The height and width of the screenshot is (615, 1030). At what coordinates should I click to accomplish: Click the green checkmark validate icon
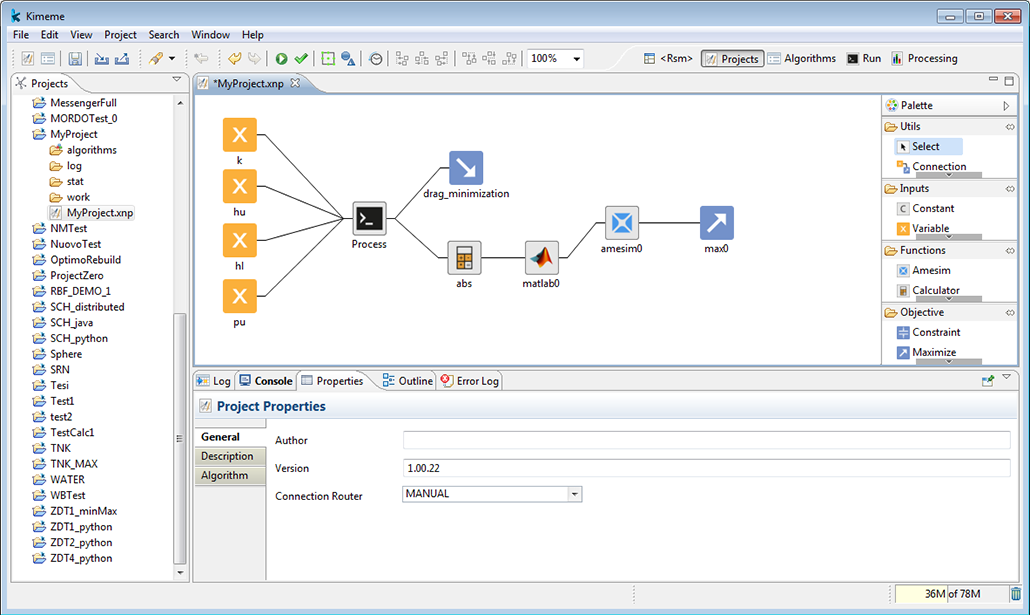(302, 58)
